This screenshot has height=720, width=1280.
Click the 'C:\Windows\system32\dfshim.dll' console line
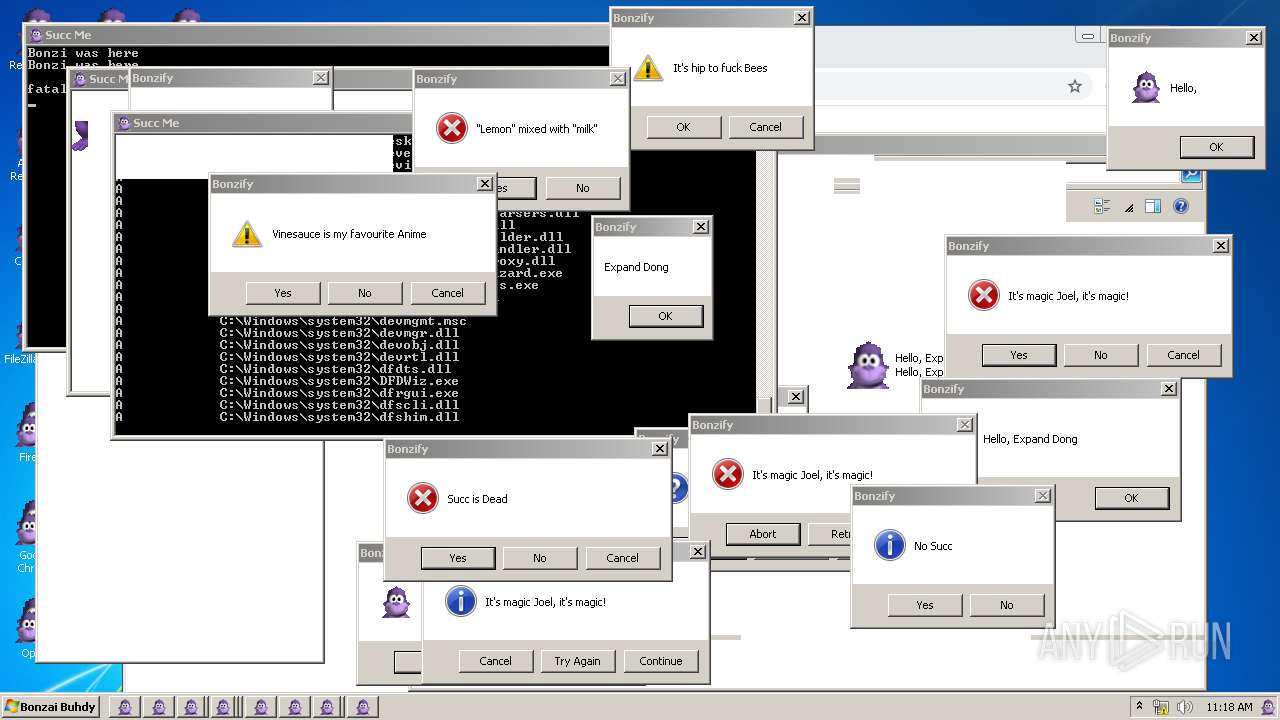339,417
